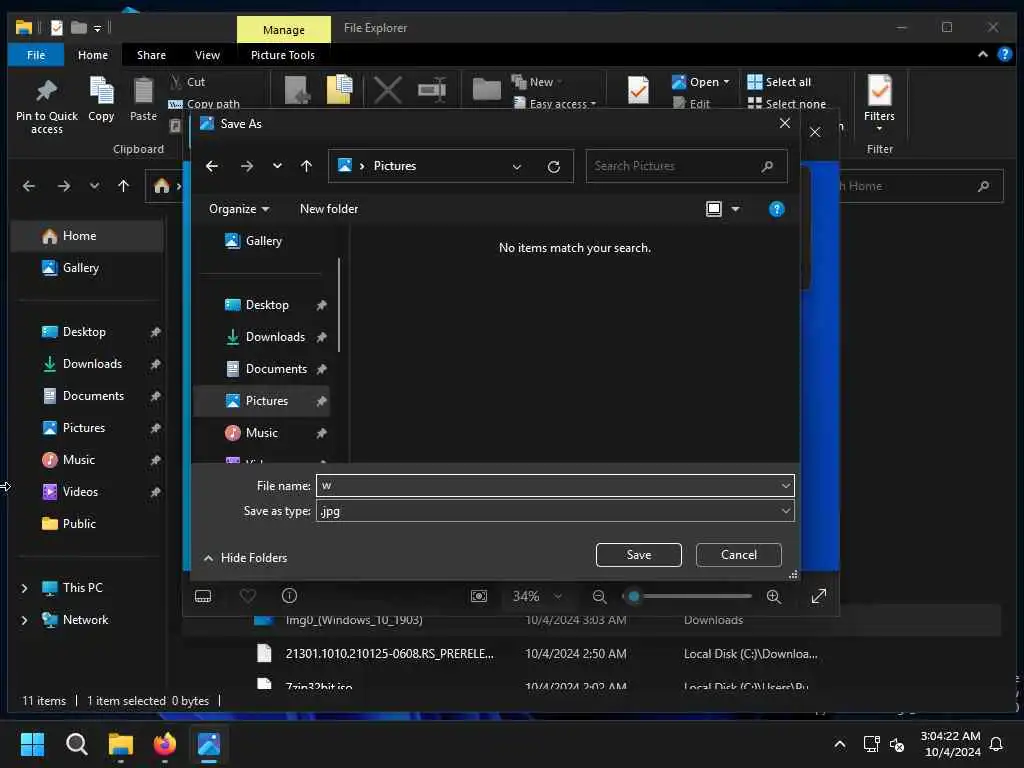Image resolution: width=1024 pixels, height=768 pixels.
Task: Click Select all in ribbon
Action: click(x=779, y=82)
